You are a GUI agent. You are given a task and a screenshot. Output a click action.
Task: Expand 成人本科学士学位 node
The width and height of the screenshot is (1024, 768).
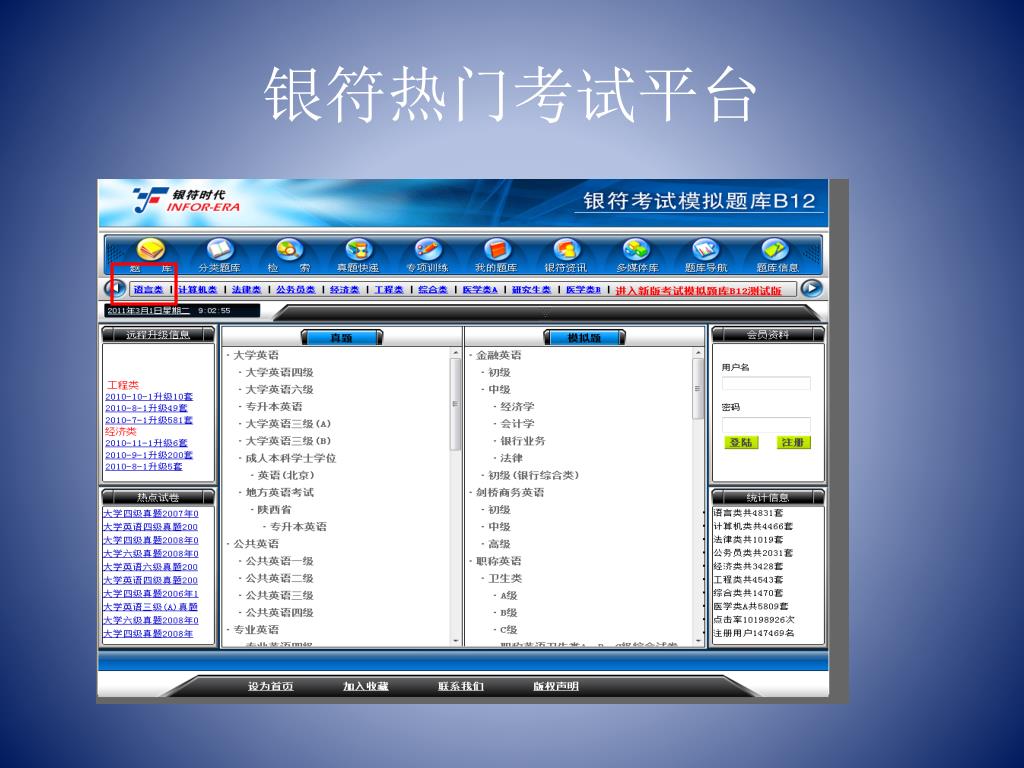291,458
